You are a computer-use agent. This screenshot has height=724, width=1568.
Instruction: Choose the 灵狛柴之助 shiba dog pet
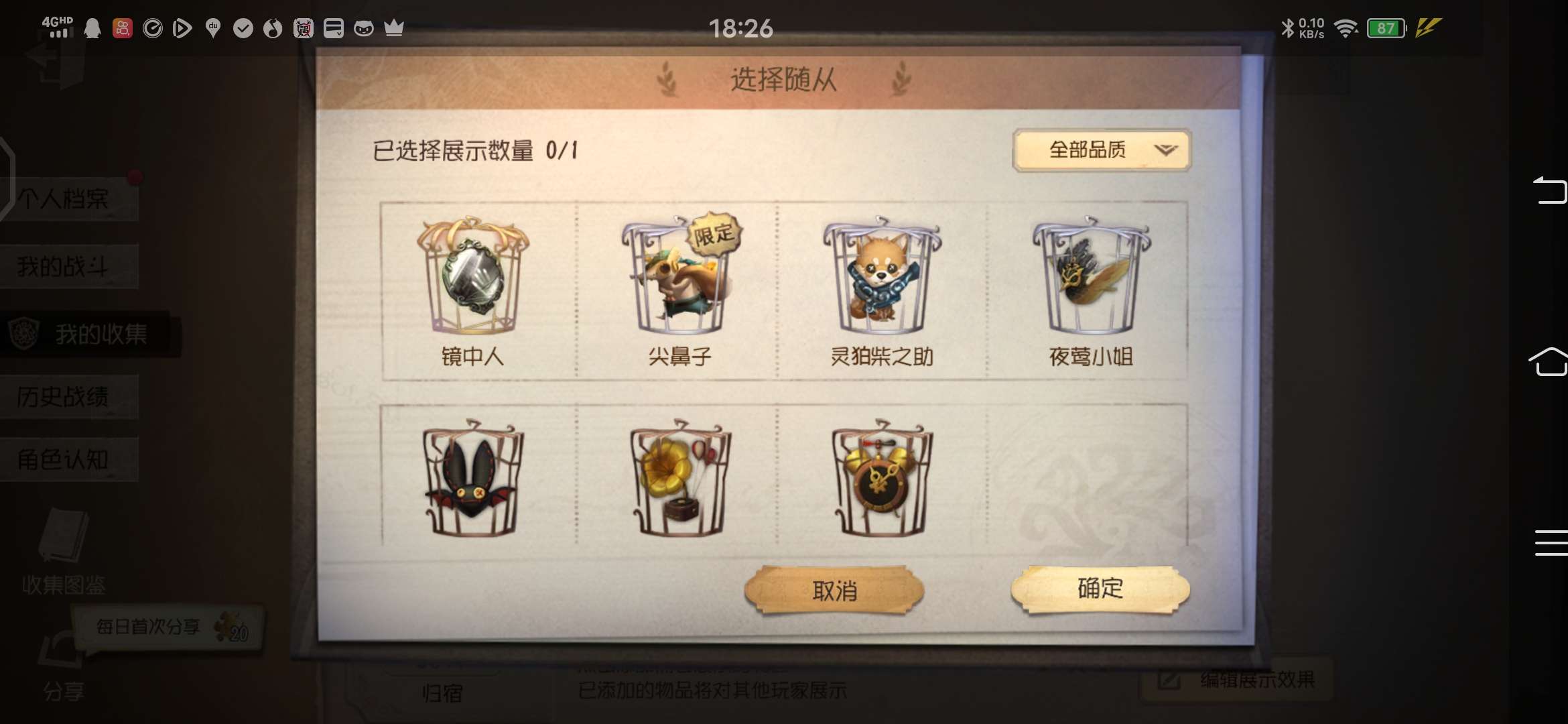coord(882,275)
